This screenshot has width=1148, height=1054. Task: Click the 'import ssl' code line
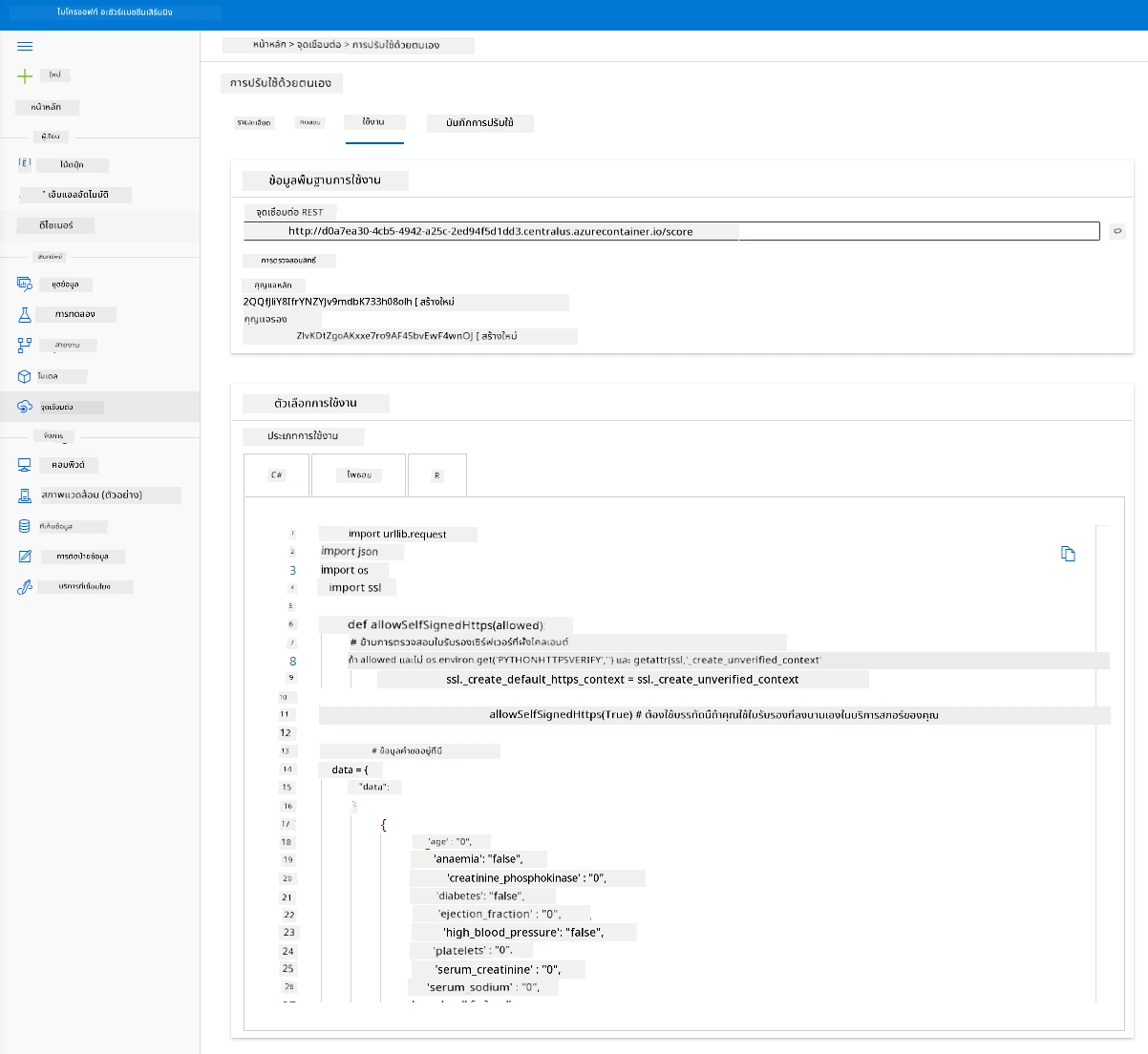355,588
